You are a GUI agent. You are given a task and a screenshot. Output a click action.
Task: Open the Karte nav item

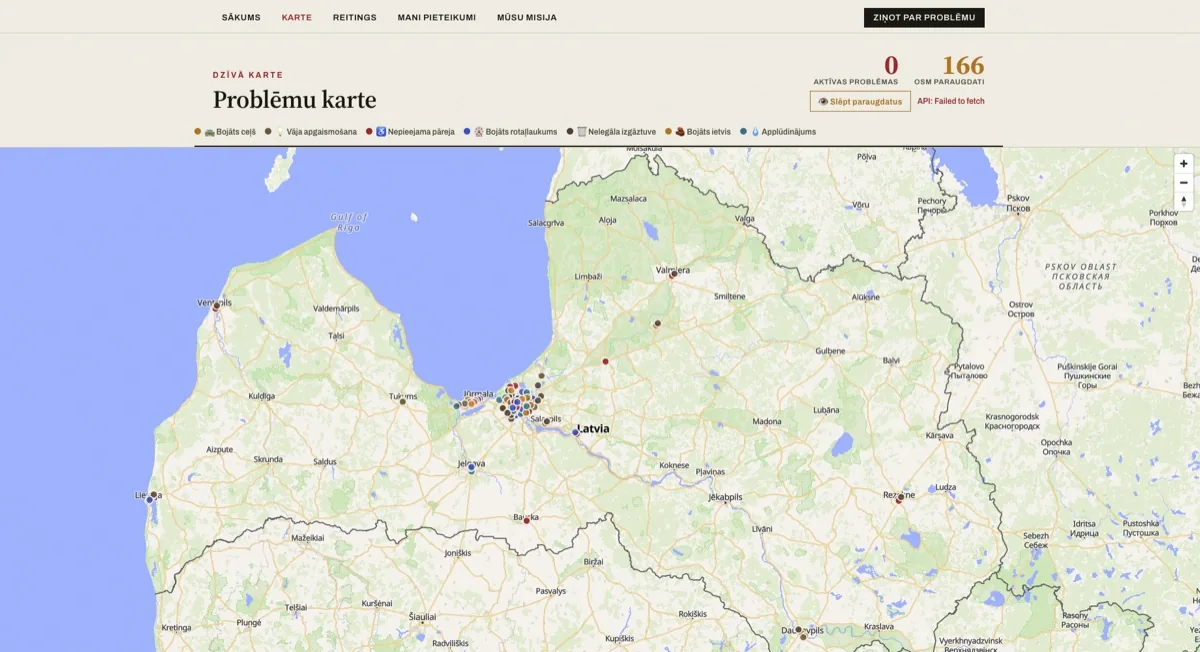(x=297, y=17)
